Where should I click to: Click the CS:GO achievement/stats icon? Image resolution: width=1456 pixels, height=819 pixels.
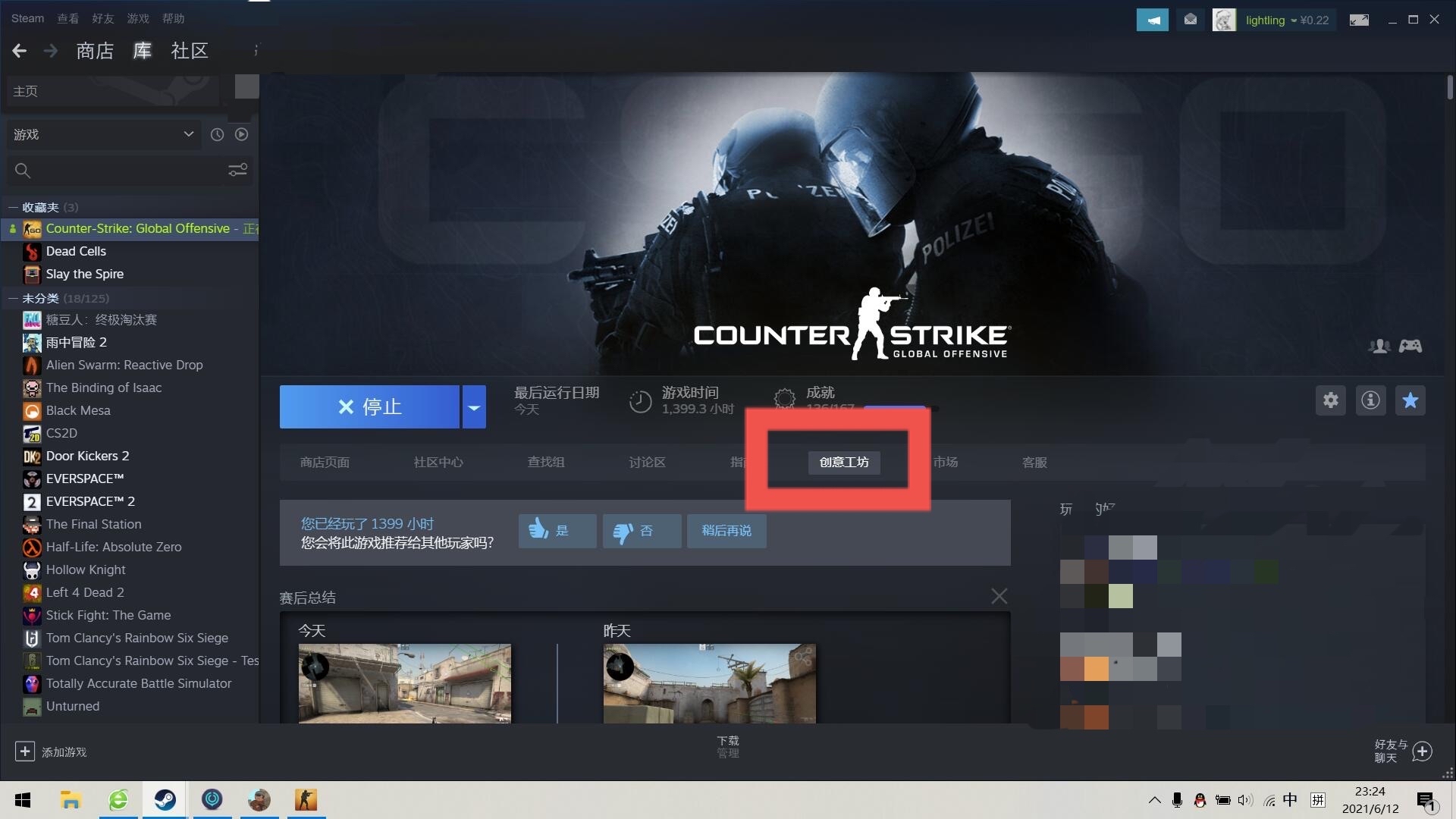click(785, 400)
